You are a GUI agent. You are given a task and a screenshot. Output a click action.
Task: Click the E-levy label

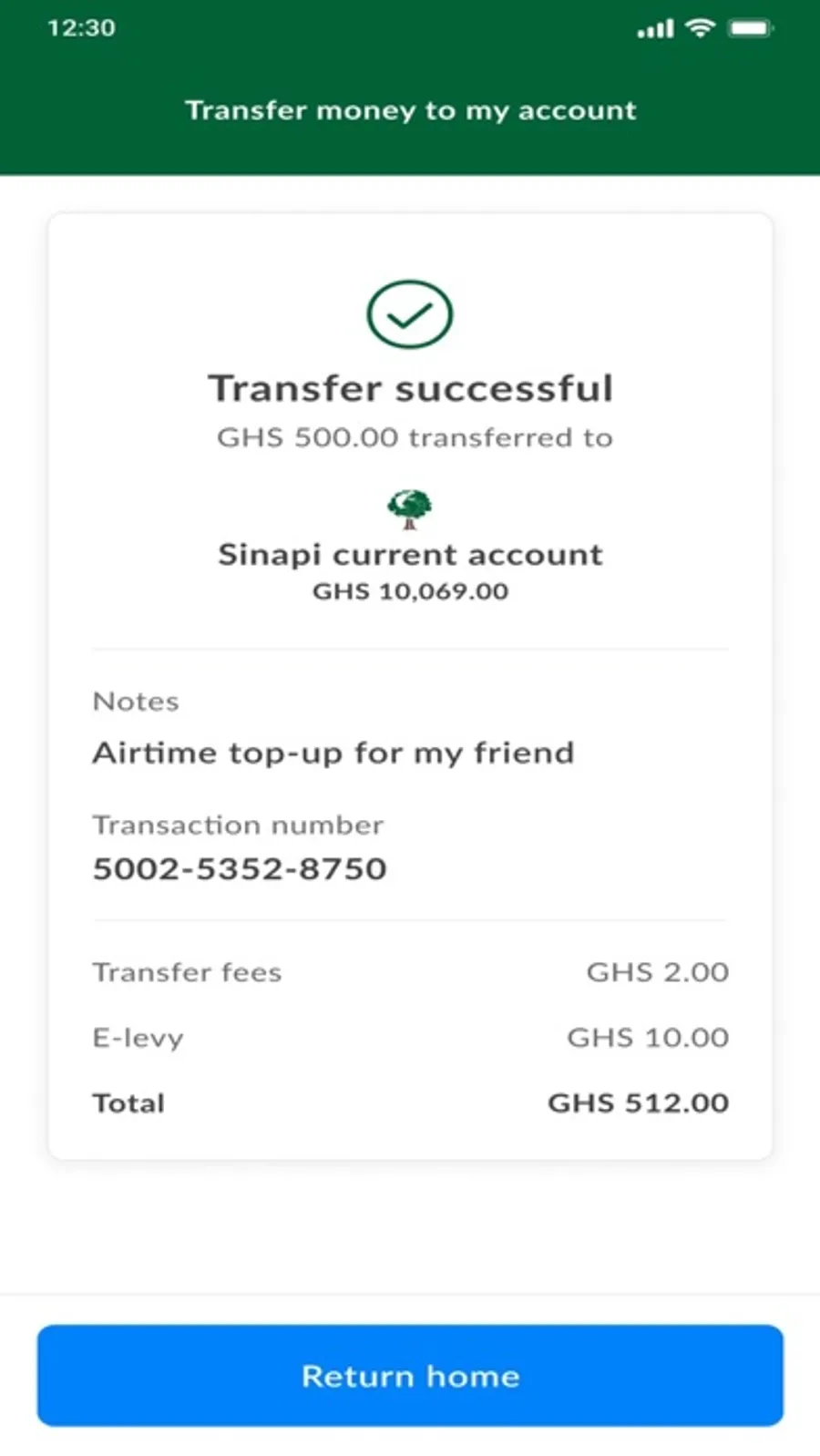point(138,1038)
